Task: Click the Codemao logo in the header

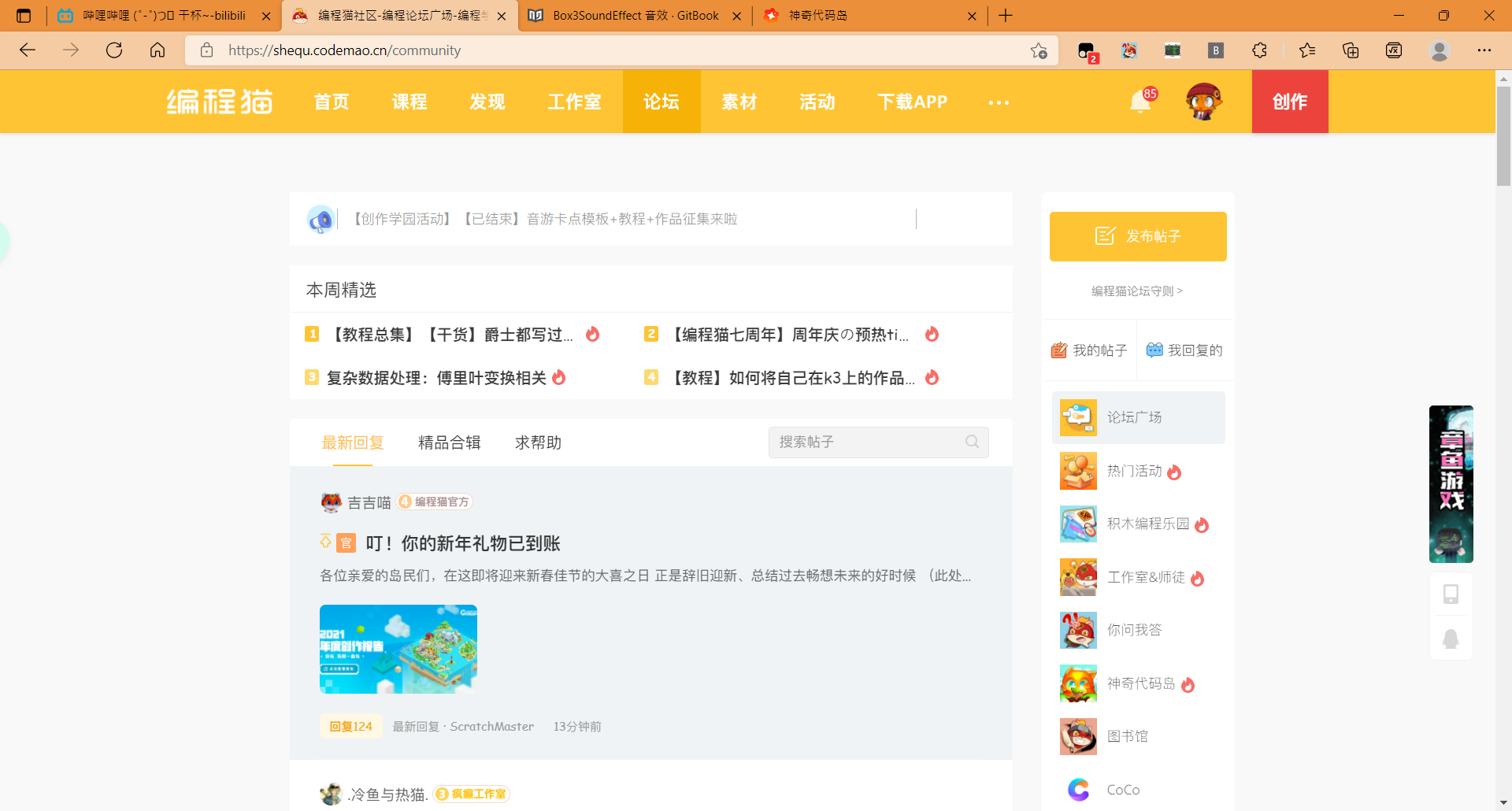Action: click(x=219, y=102)
